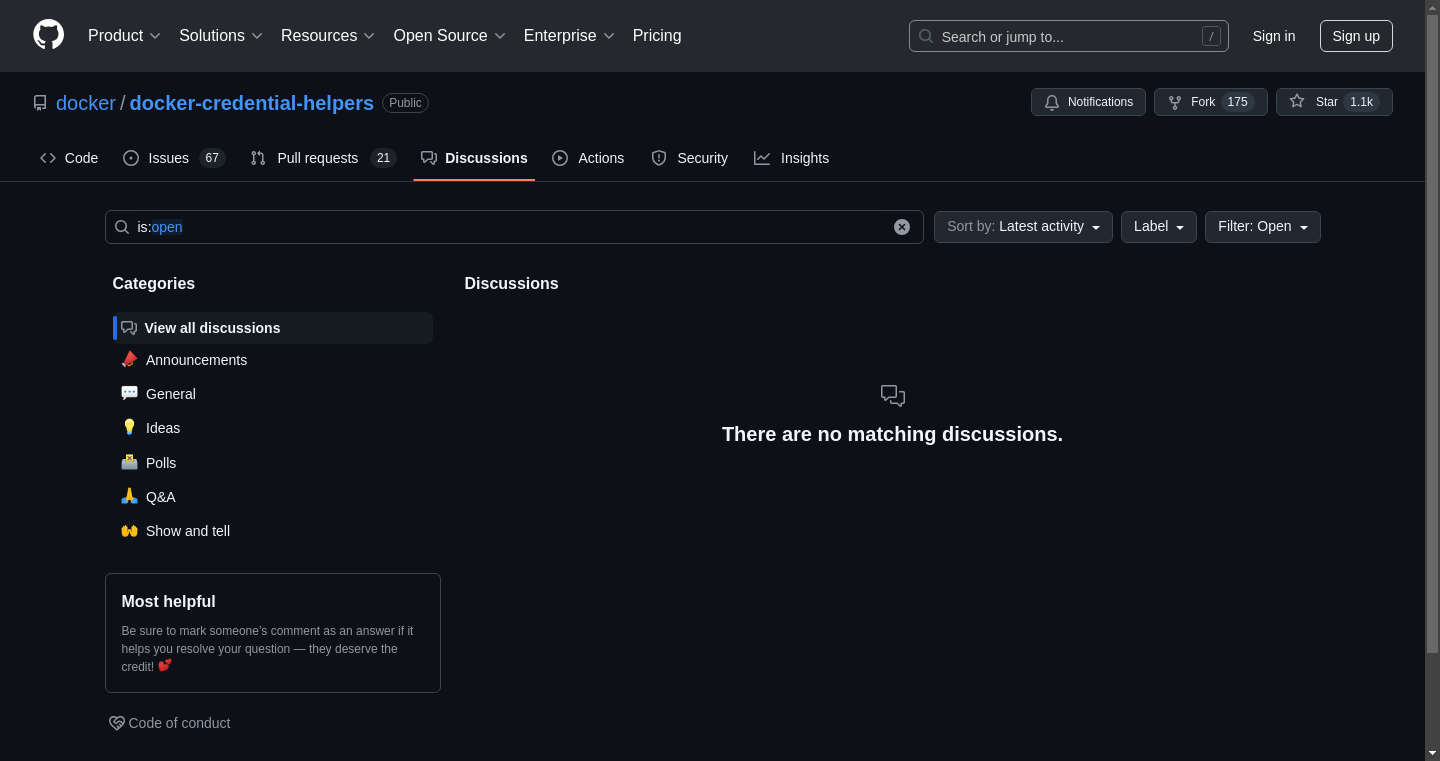1440x761 pixels.
Task: Open the Security tab
Action: pos(689,158)
